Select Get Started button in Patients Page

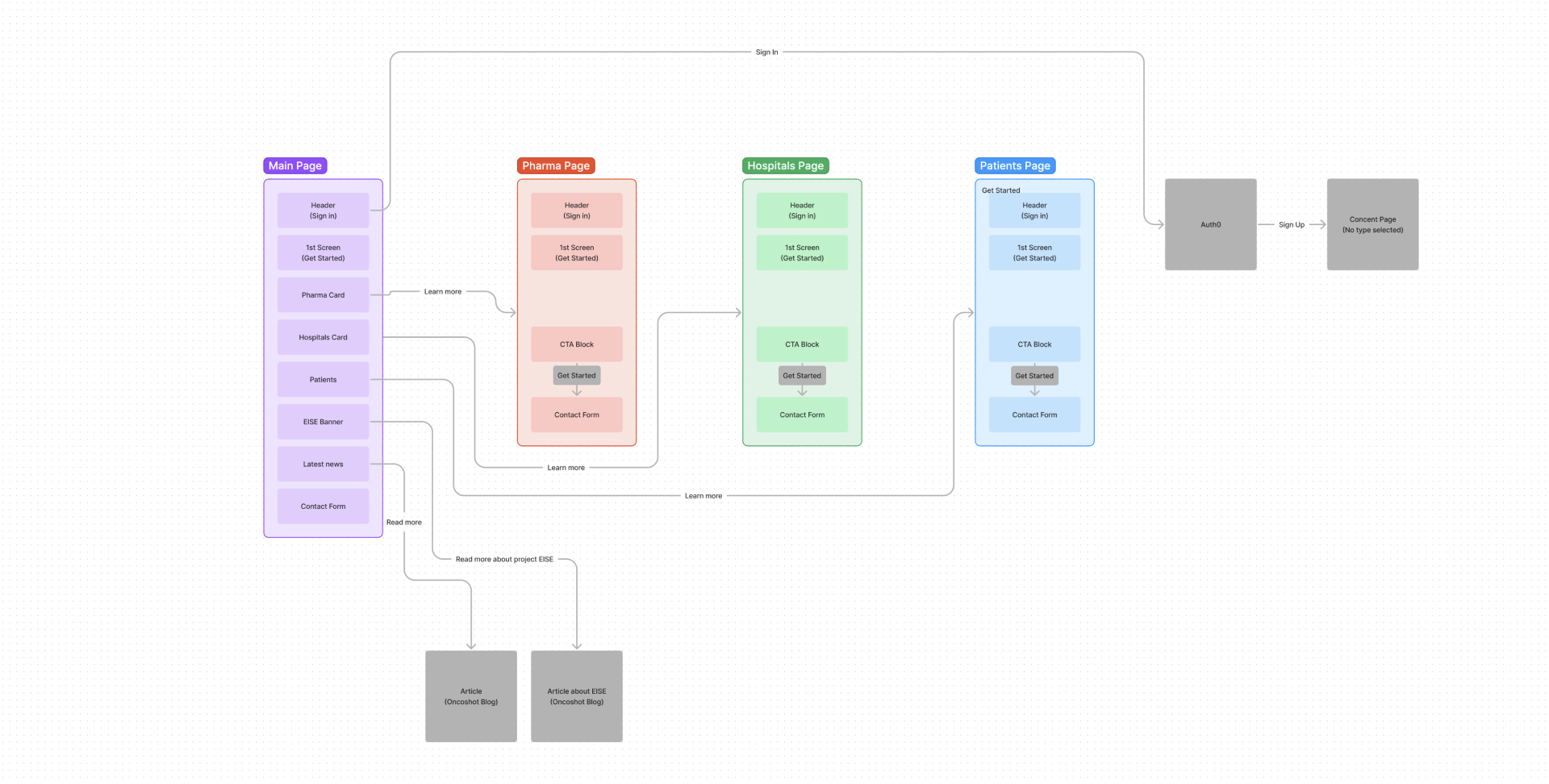click(1034, 376)
